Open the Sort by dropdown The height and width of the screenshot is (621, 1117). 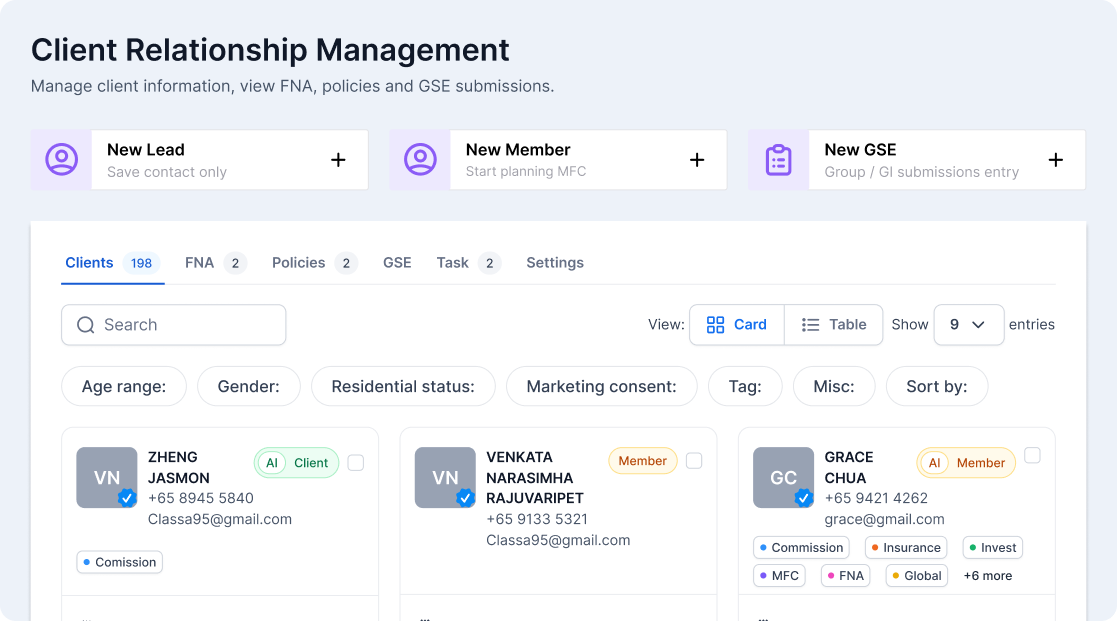point(937,387)
